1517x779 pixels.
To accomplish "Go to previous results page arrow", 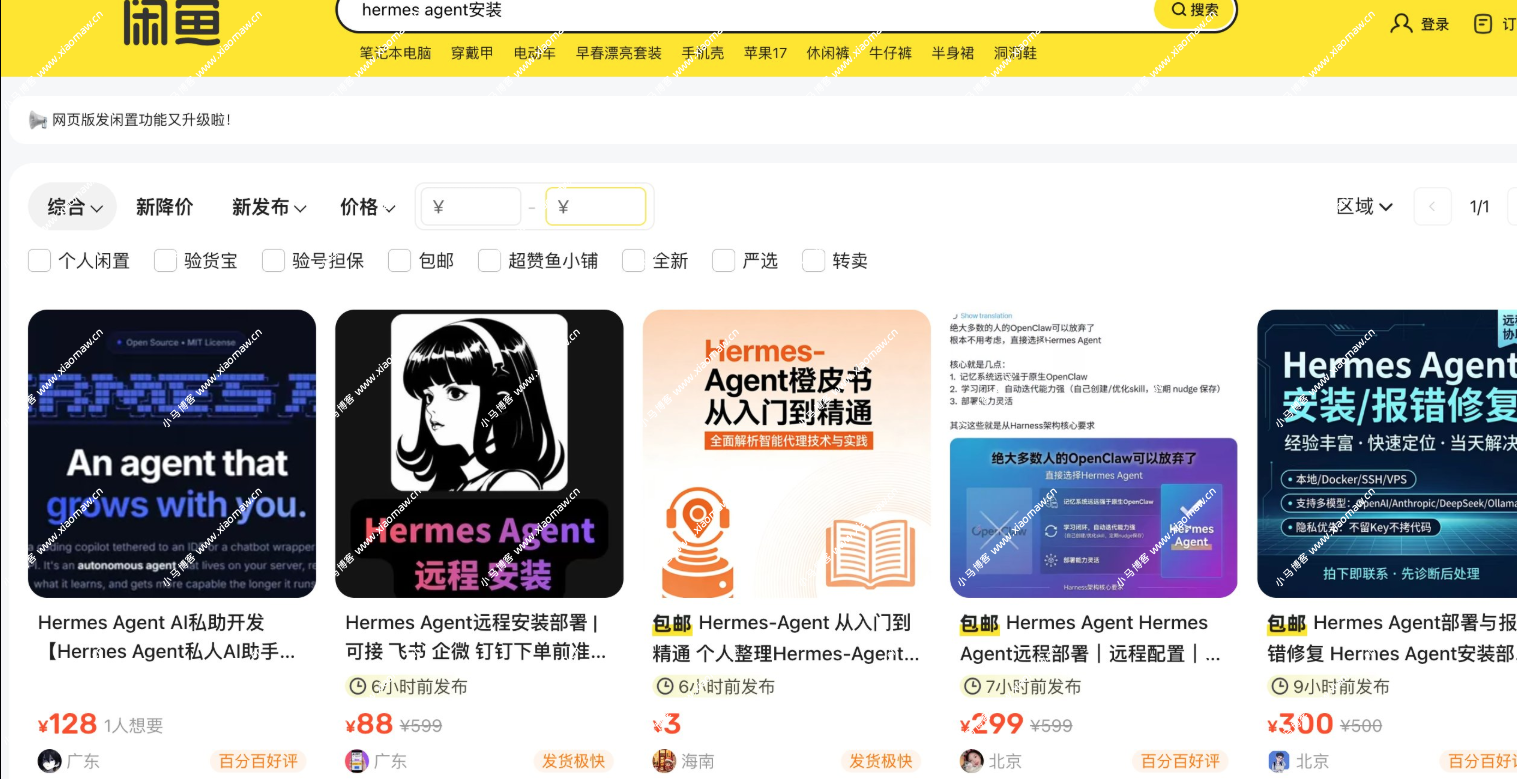I will [1432, 207].
